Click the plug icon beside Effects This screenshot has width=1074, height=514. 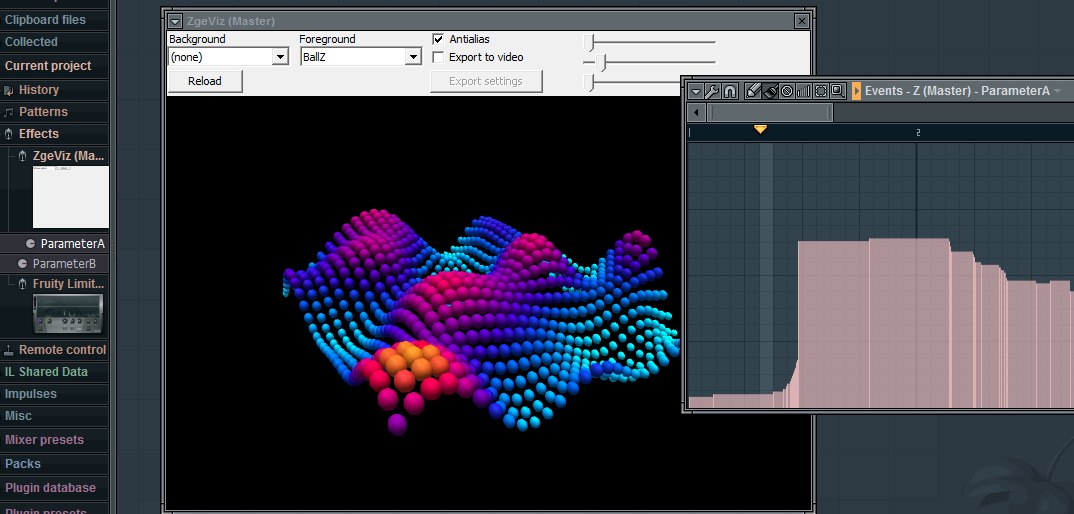click(9, 134)
